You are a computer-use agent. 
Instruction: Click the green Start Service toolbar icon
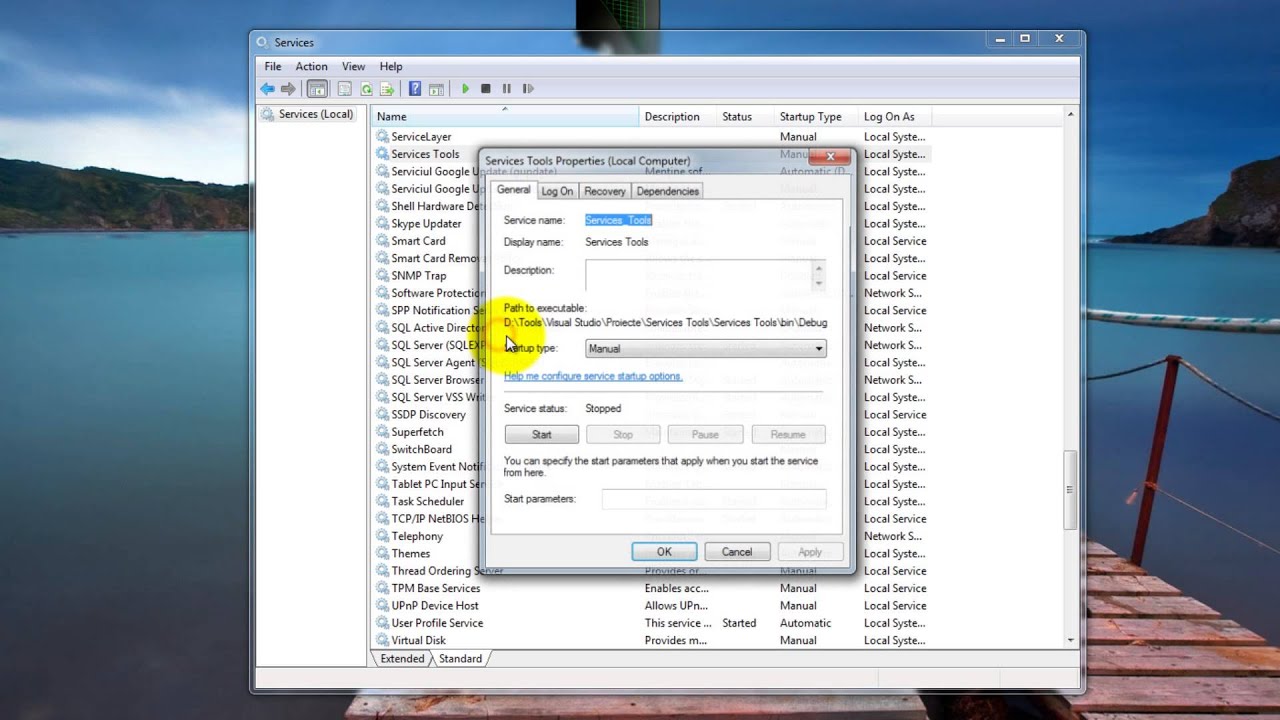[465, 89]
